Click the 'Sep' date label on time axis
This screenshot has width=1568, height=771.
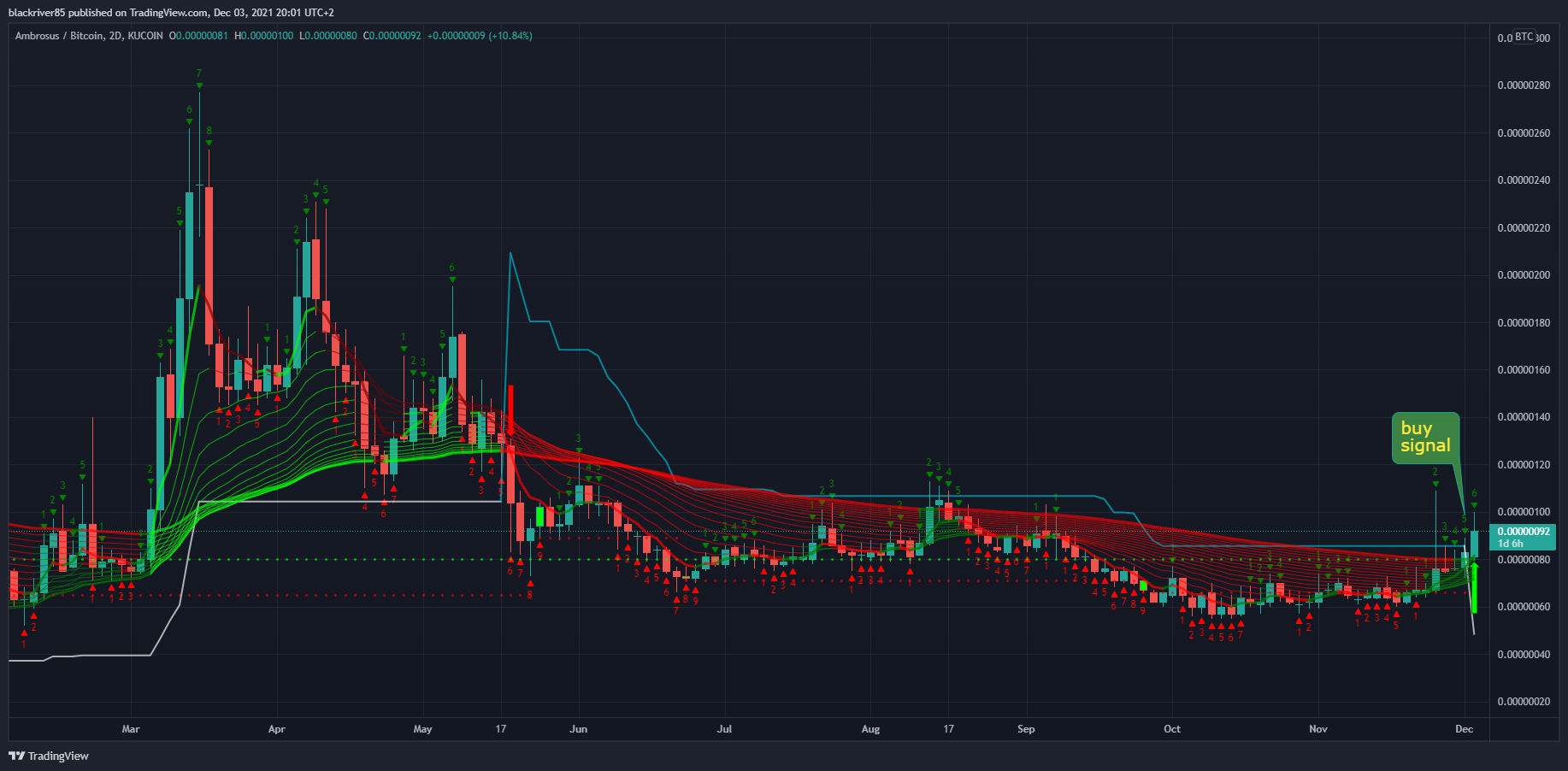pyautogui.click(x=1026, y=729)
